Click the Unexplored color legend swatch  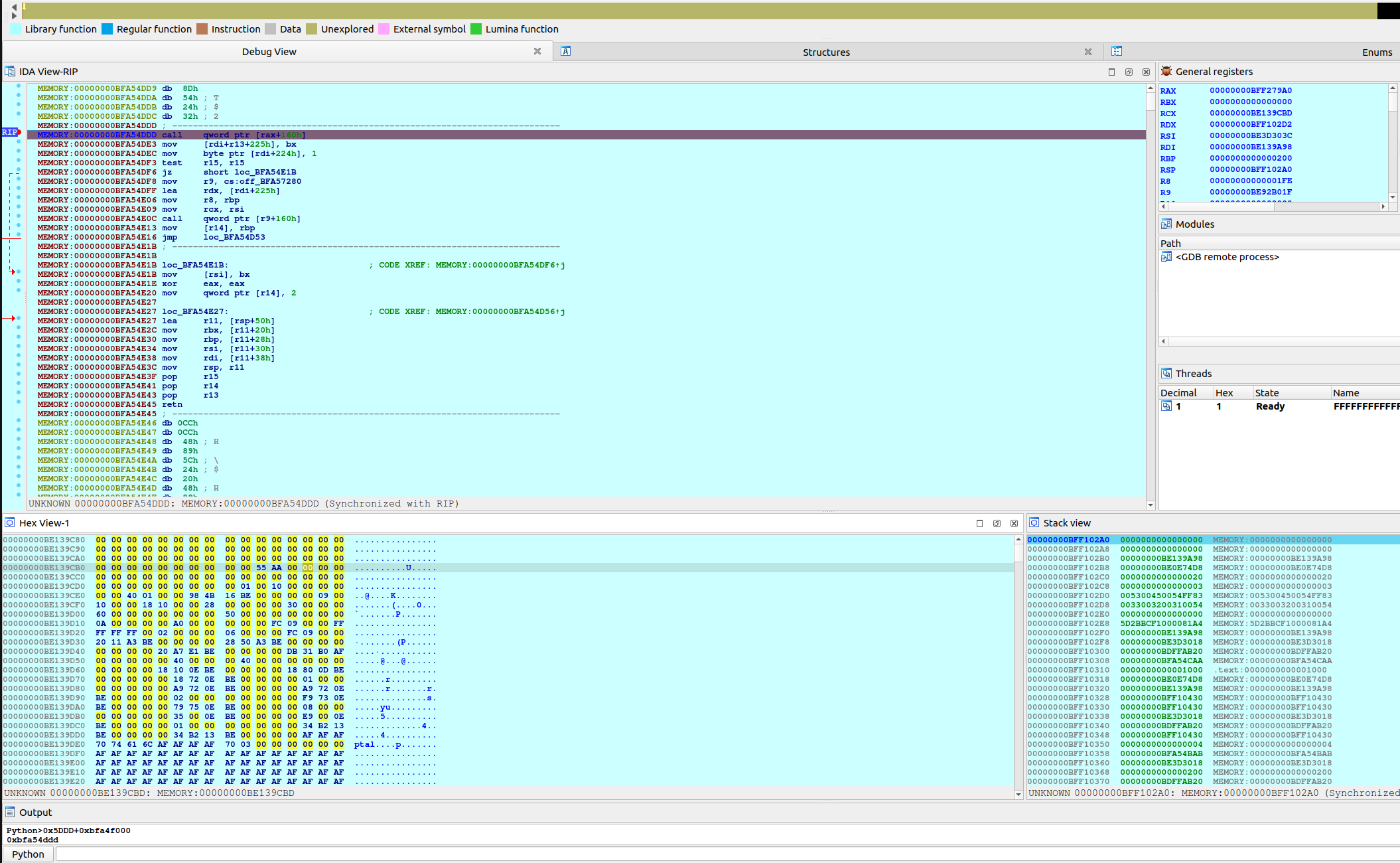(312, 29)
